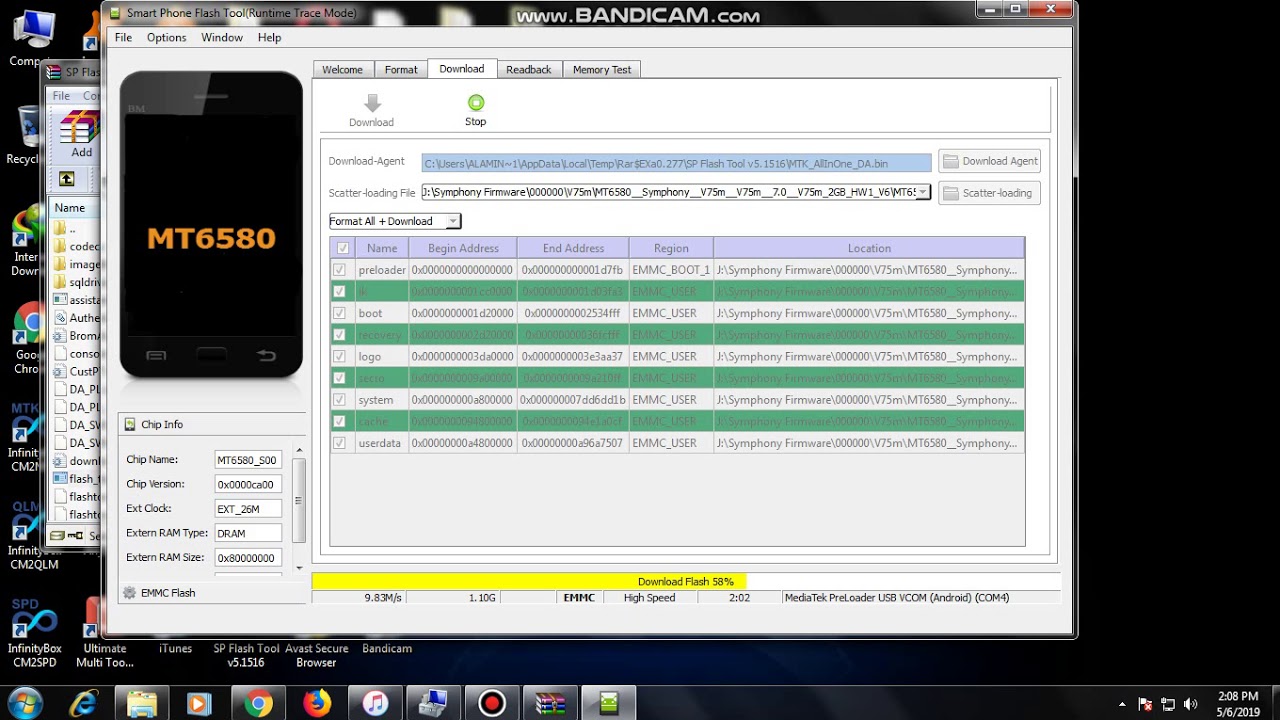Viewport: 1280px width, 720px height.
Task: Switch to the Readback tab
Action: [528, 70]
